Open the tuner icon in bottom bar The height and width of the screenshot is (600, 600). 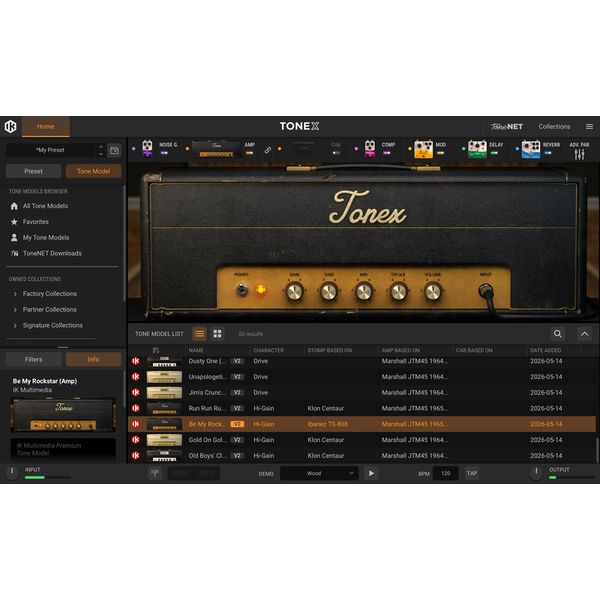pyautogui.click(x=155, y=473)
